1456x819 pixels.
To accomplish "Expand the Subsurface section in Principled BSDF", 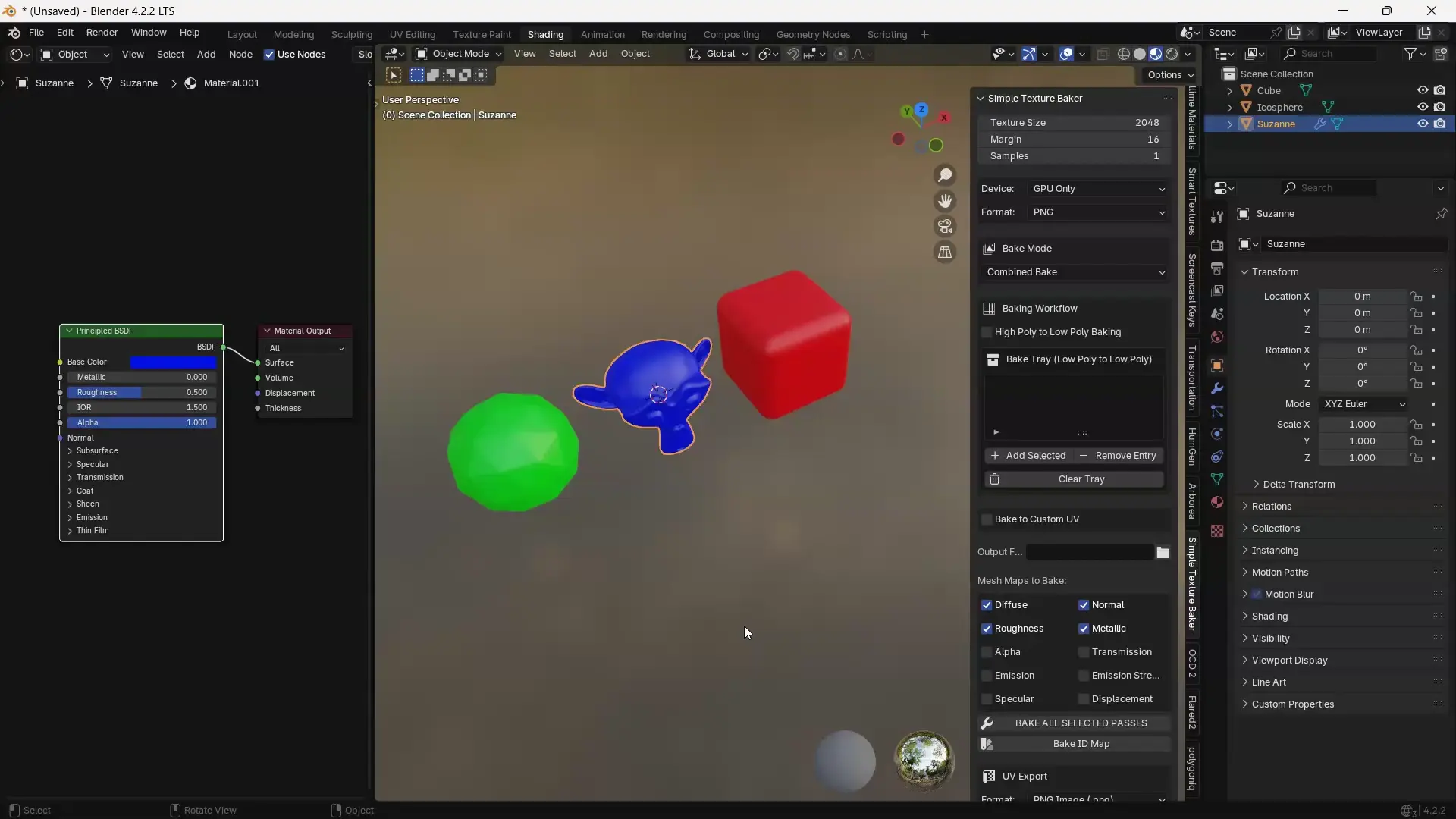I will click(97, 451).
